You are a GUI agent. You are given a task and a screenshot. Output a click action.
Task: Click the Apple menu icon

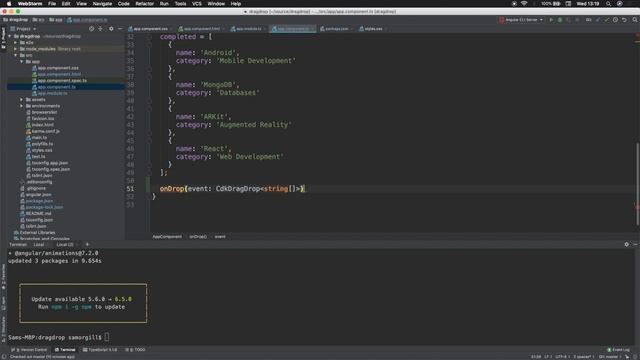pyautogui.click(x=9, y=4)
